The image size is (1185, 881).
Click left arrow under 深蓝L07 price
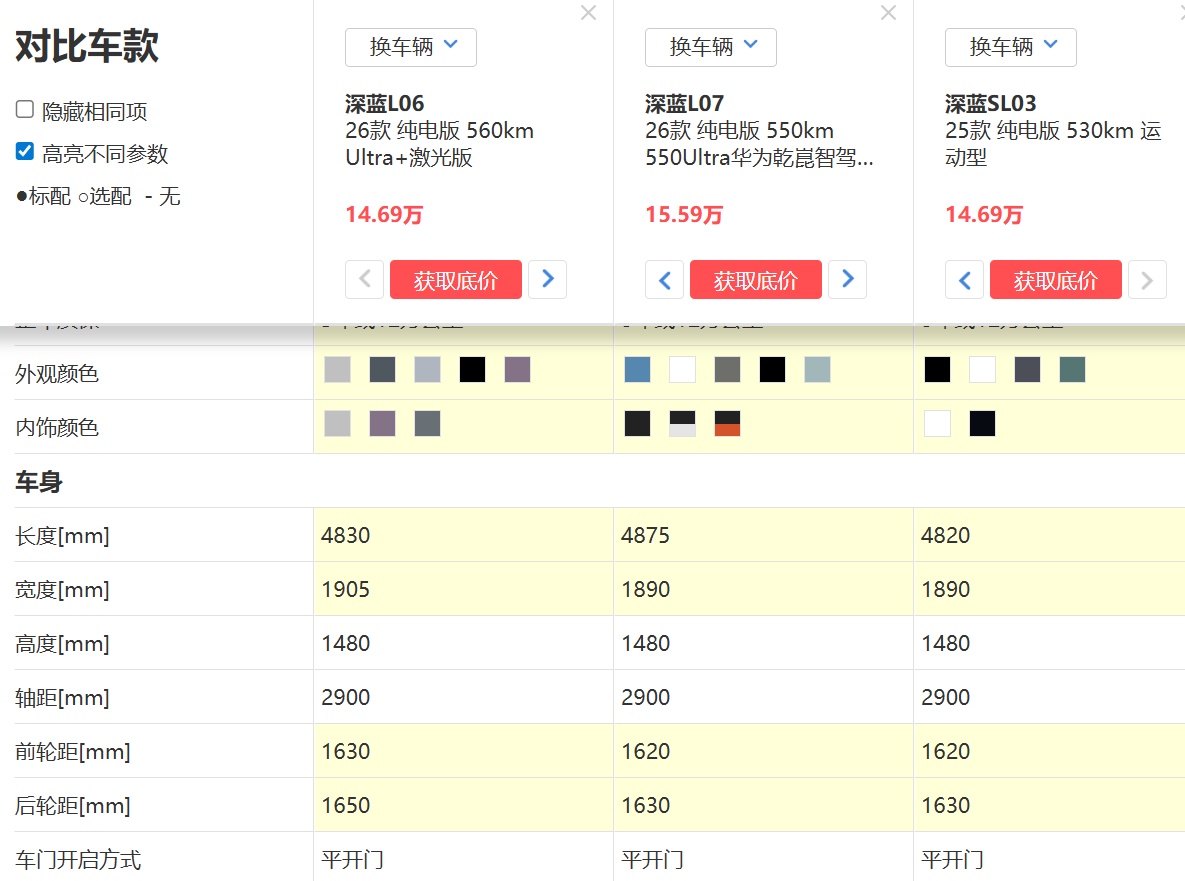pos(665,280)
